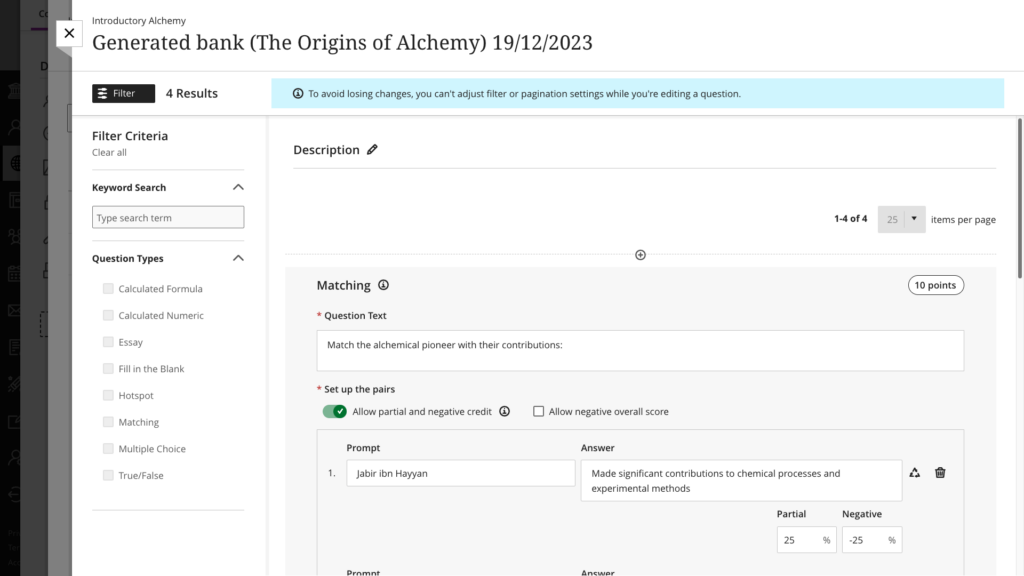The width and height of the screenshot is (1024, 576).
Task: Click Clear all filter criteria
Action: tap(109, 152)
